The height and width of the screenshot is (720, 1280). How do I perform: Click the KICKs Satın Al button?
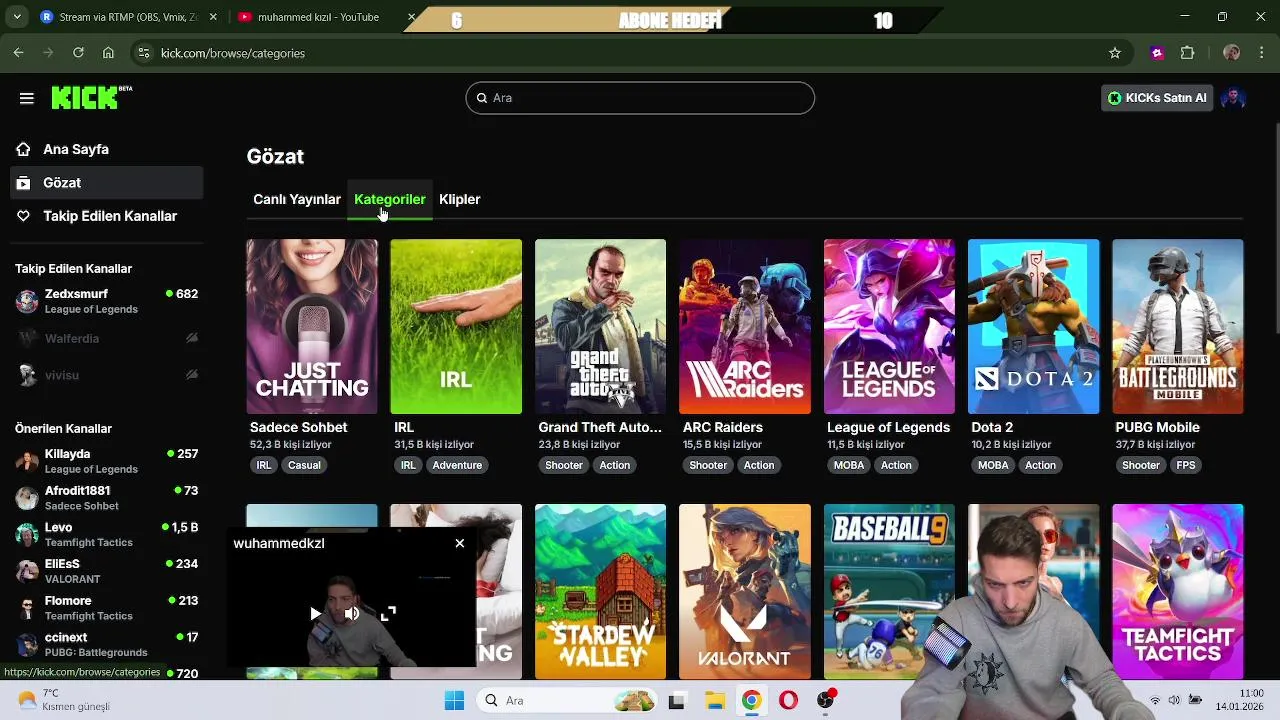tap(1157, 98)
